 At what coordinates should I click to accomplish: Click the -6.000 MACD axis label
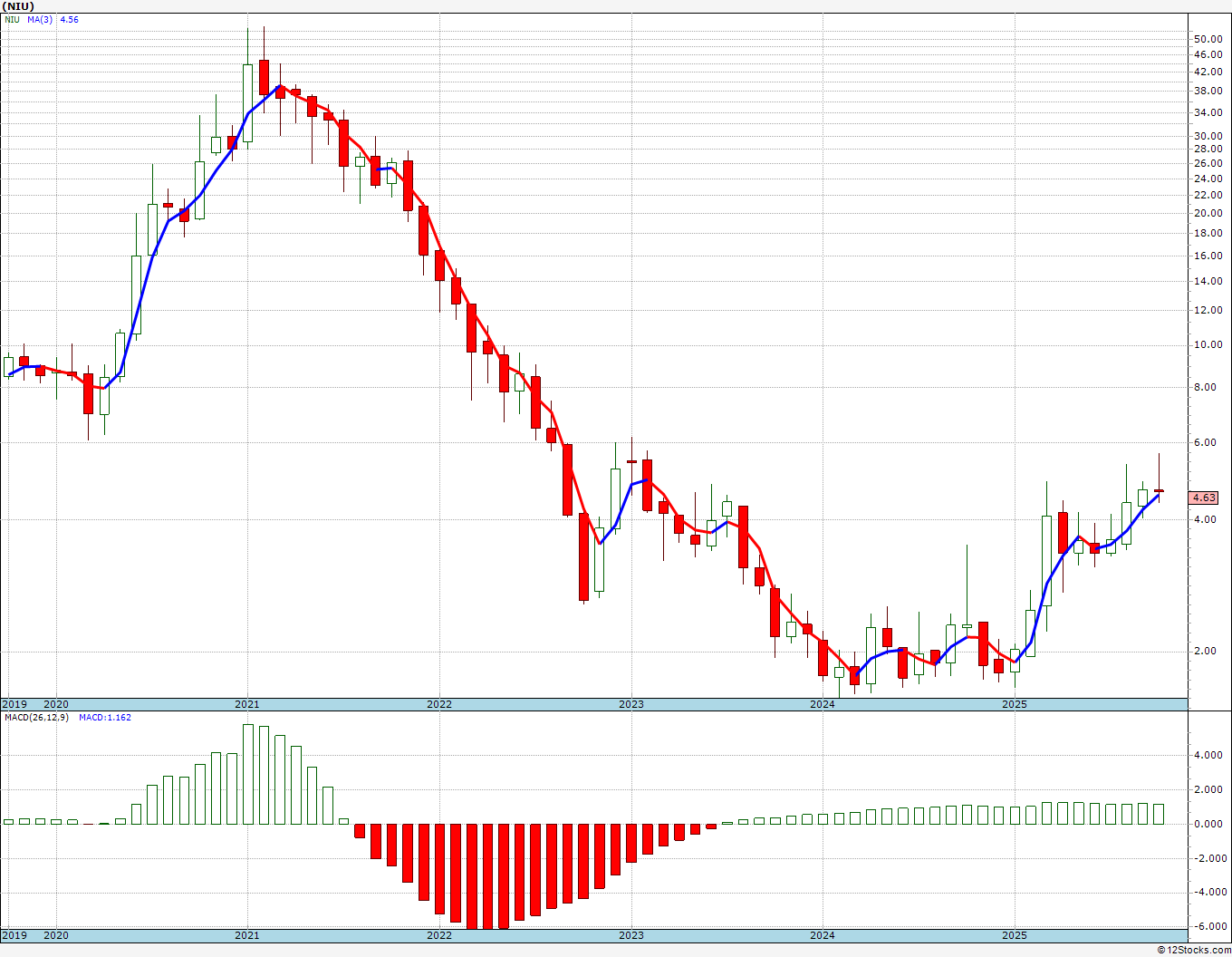[x=1208, y=926]
